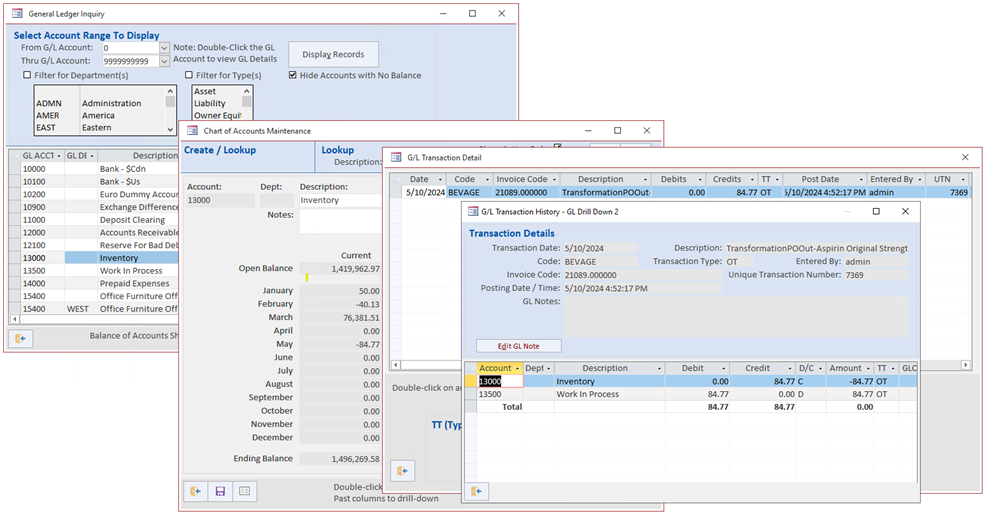Click exit icon in Chart of Accounts Maintenance
The width and height of the screenshot is (987, 516).
point(195,491)
